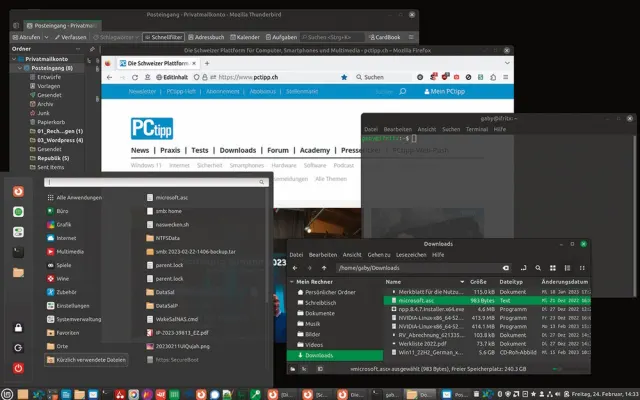The width and height of the screenshot is (640, 400).
Task: Open the dropdown arrow next to Abrufen
Action: click(46, 35)
